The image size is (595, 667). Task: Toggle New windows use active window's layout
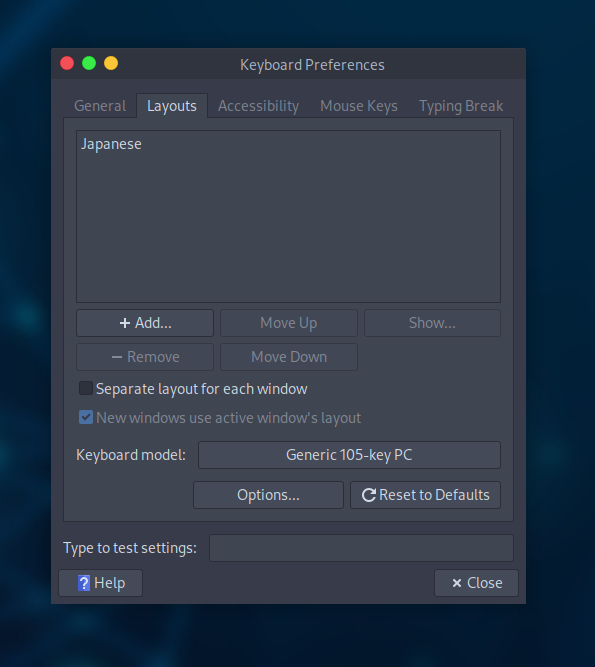click(86, 417)
